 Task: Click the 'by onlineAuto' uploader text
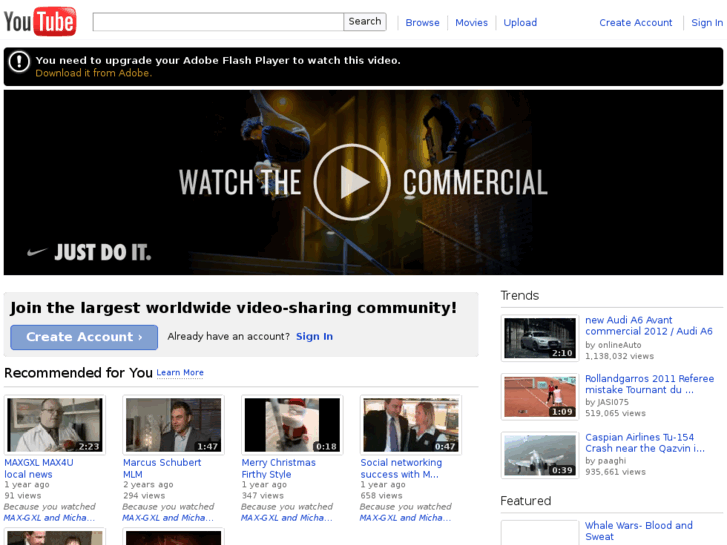pos(613,345)
